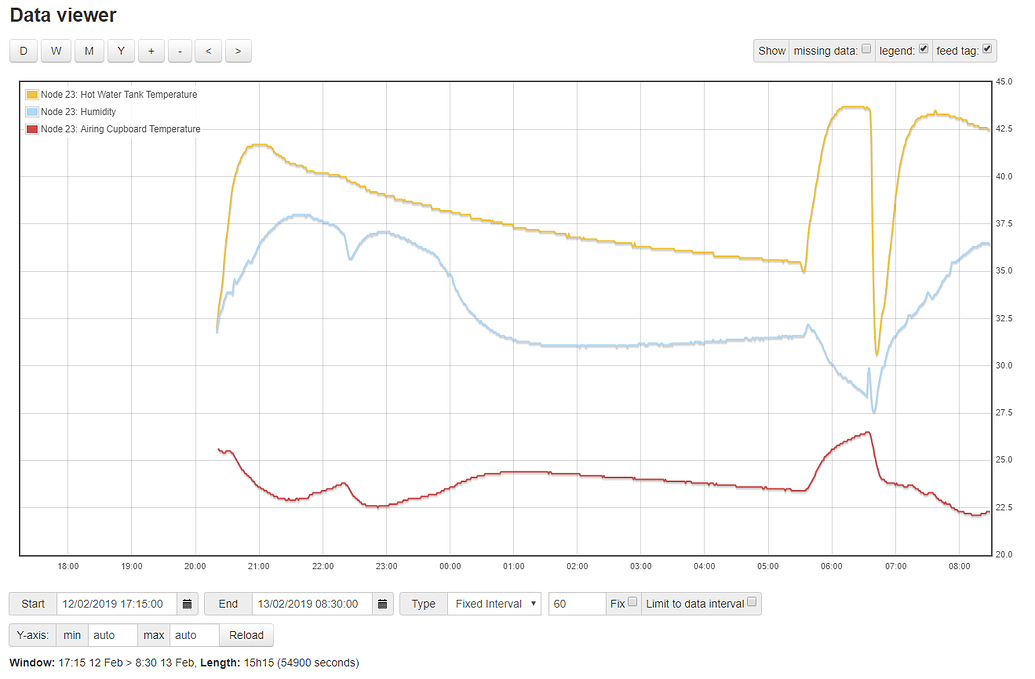Select year view with the Y button

tap(120, 50)
